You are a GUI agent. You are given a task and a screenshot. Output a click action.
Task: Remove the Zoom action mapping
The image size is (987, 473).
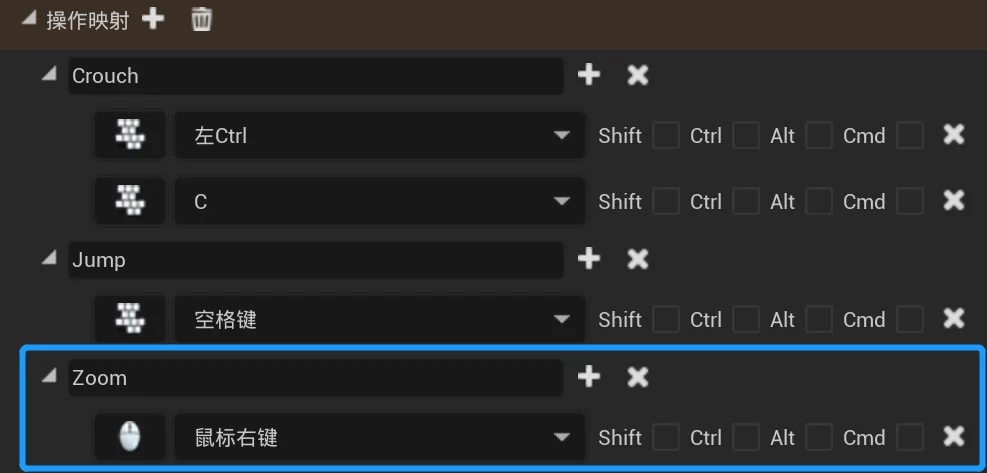click(638, 377)
